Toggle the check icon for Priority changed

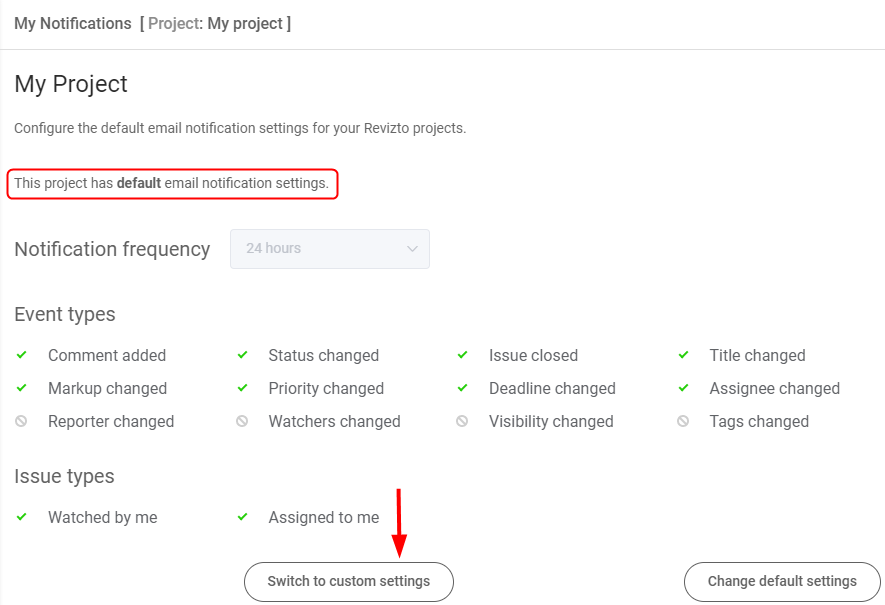point(241,388)
